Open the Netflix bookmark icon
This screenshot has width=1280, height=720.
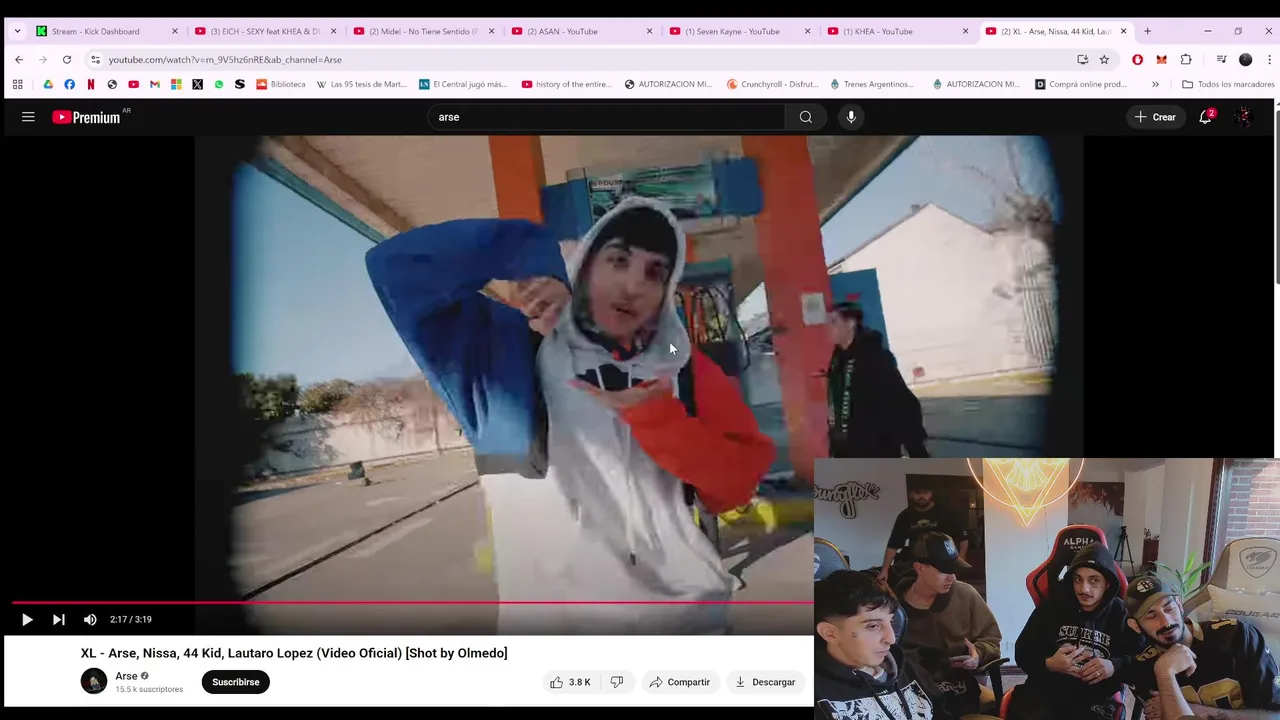[91, 84]
